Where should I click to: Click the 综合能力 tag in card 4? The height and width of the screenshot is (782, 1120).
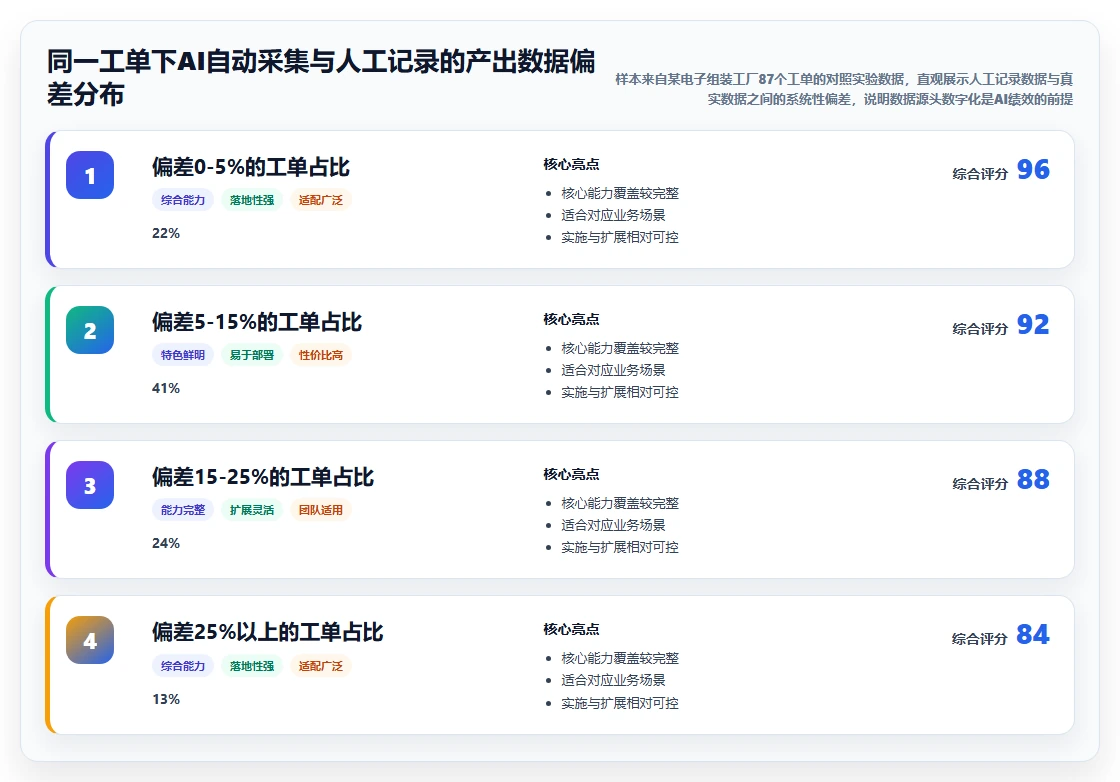(x=183, y=666)
